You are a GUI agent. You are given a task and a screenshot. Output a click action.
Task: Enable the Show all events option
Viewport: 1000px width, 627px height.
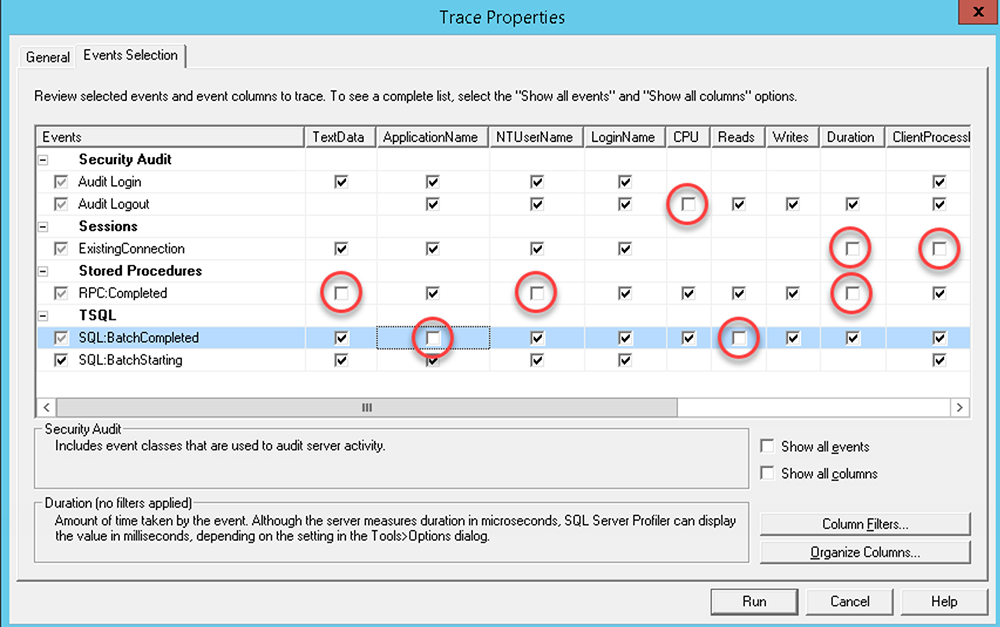point(766,446)
